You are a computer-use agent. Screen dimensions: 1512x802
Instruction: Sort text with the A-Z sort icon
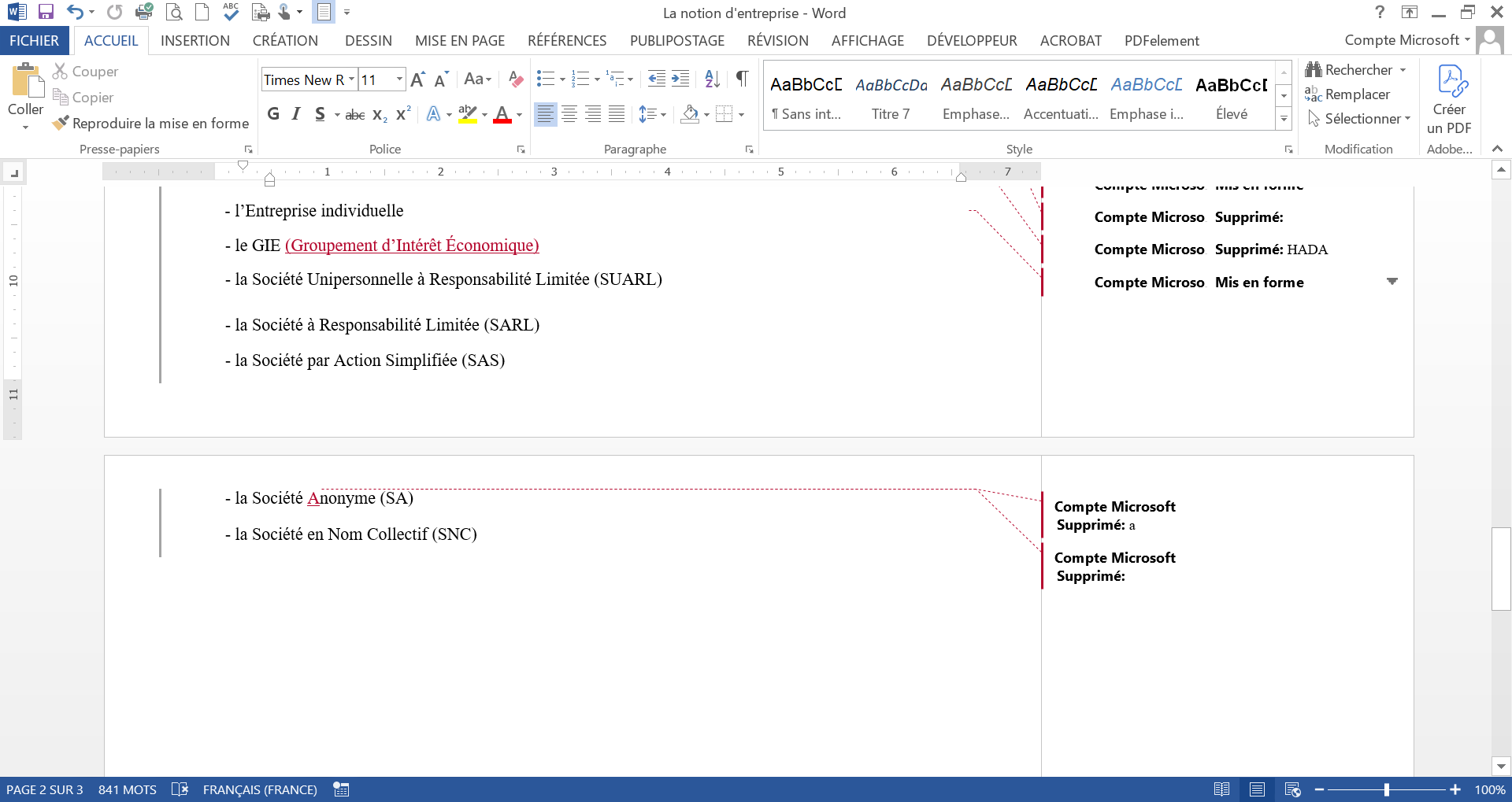tap(713, 79)
